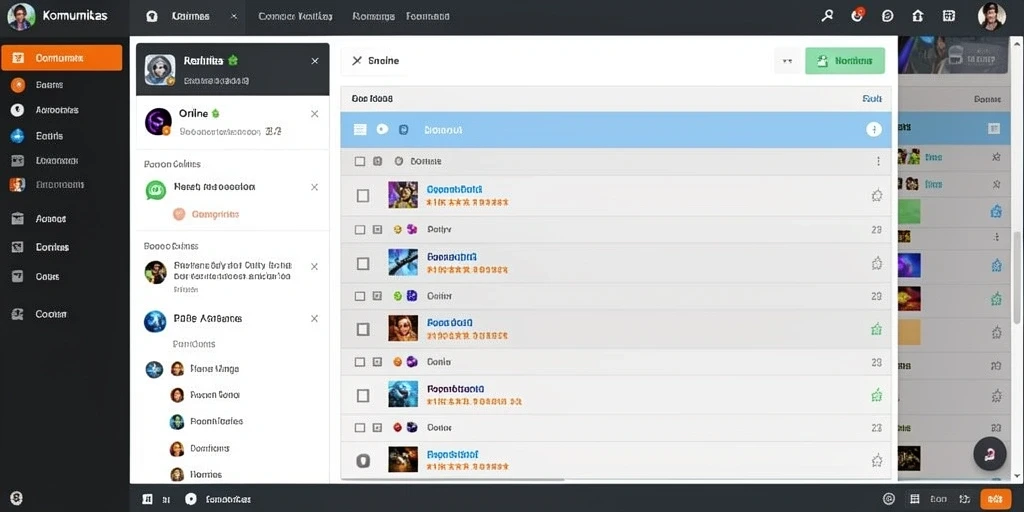1024x512 pixels.
Task: Tick the checkbox on the red icon row
Action: point(359,428)
